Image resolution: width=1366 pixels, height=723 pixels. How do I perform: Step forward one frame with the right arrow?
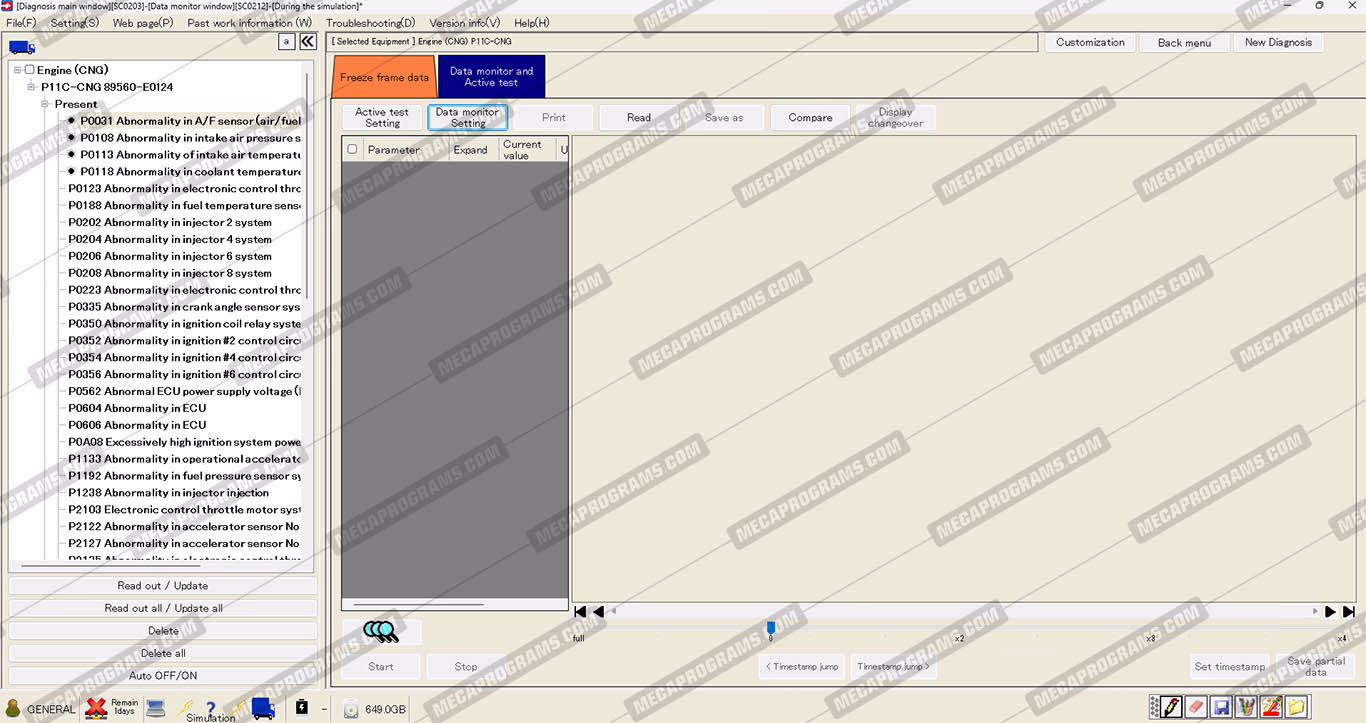pyautogui.click(x=1330, y=611)
